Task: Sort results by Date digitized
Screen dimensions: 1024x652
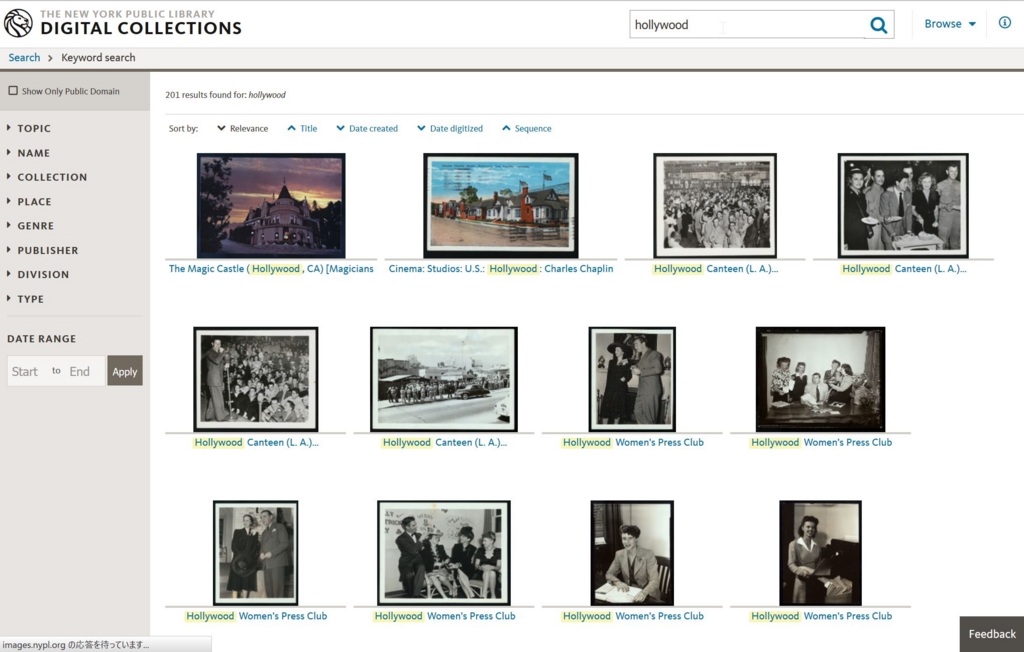Action: tap(450, 129)
